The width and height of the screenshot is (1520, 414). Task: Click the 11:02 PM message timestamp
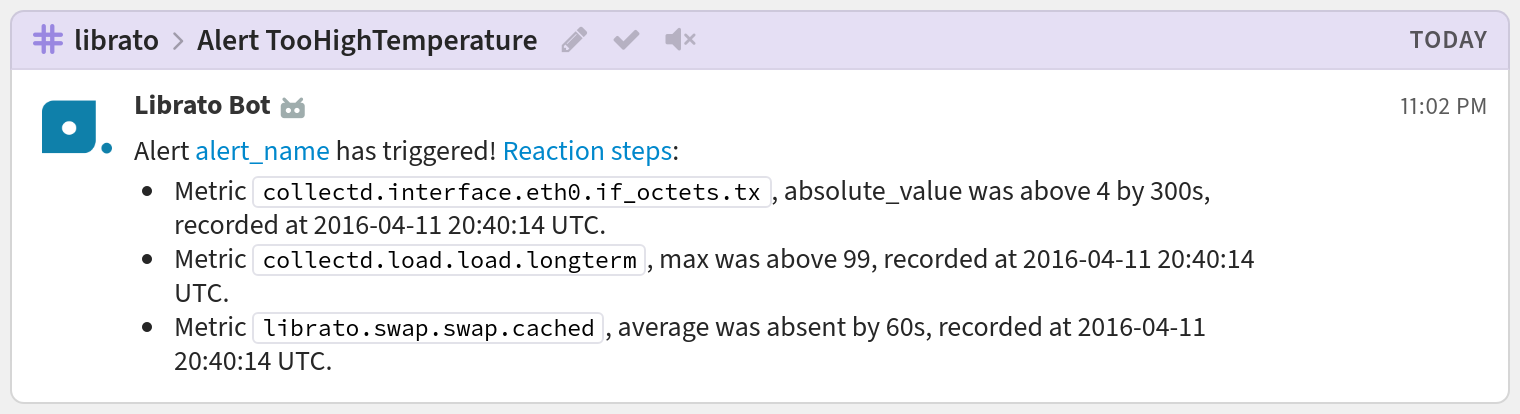[x=1443, y=106]
